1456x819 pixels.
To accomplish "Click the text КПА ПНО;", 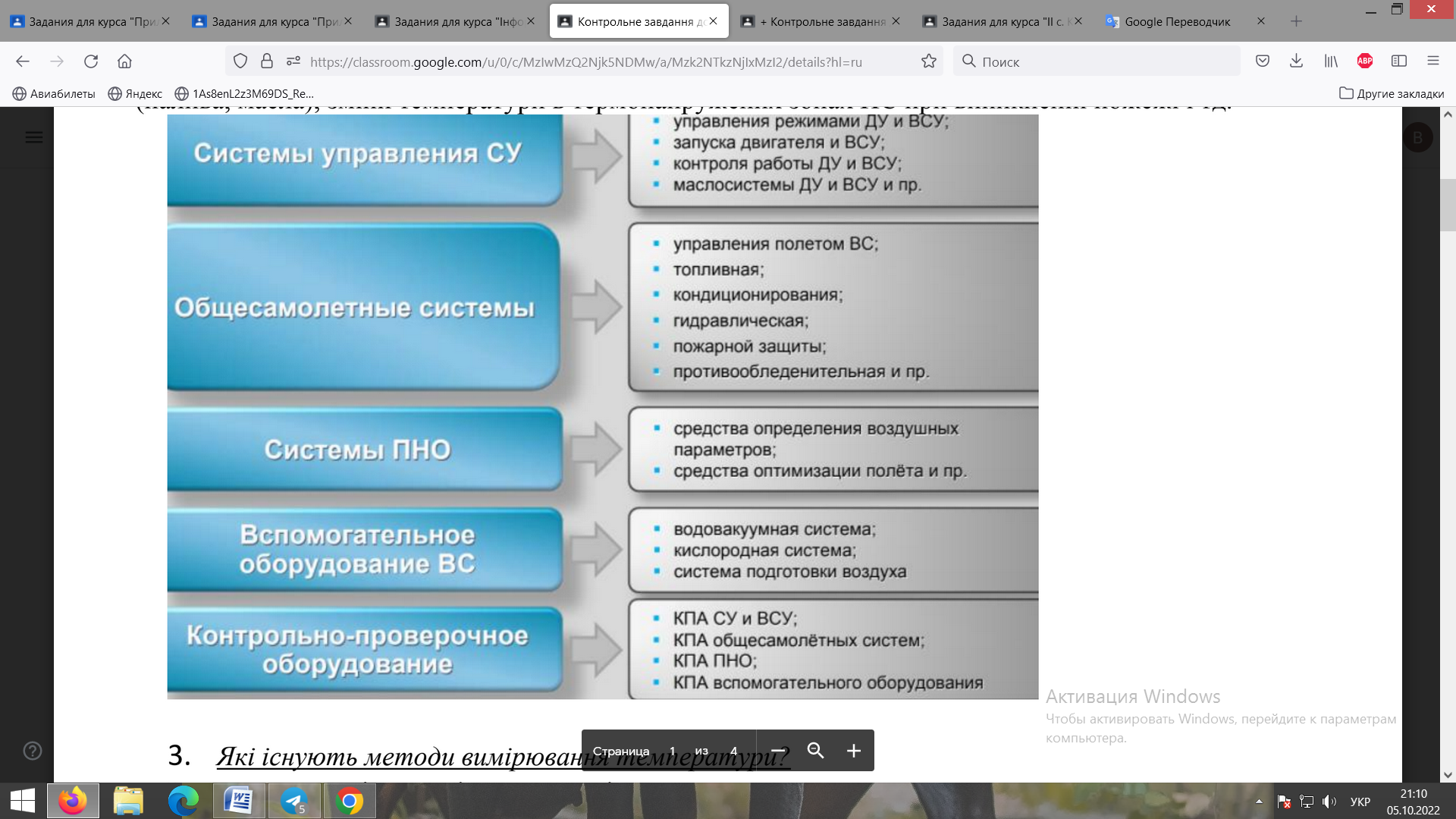I will point(715,661).
